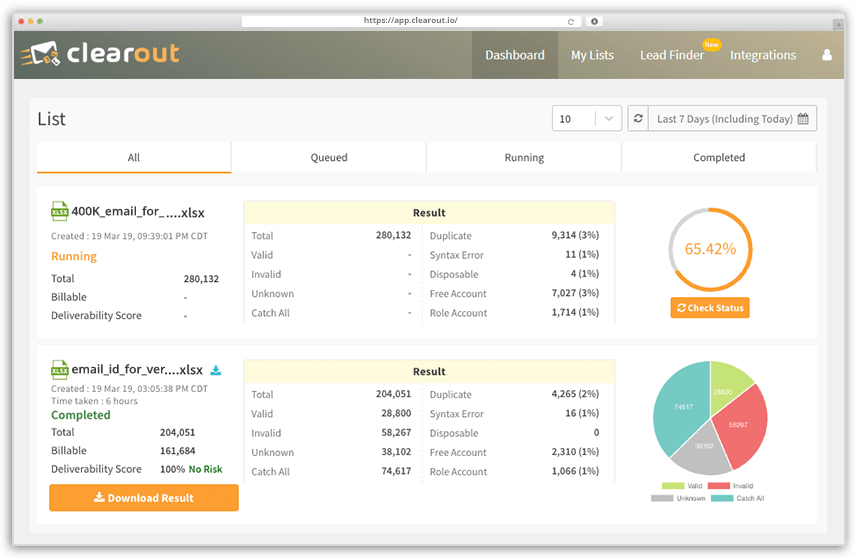858x558 pixels.
Task: Click the Clearout logo
Action: (100, 54)
